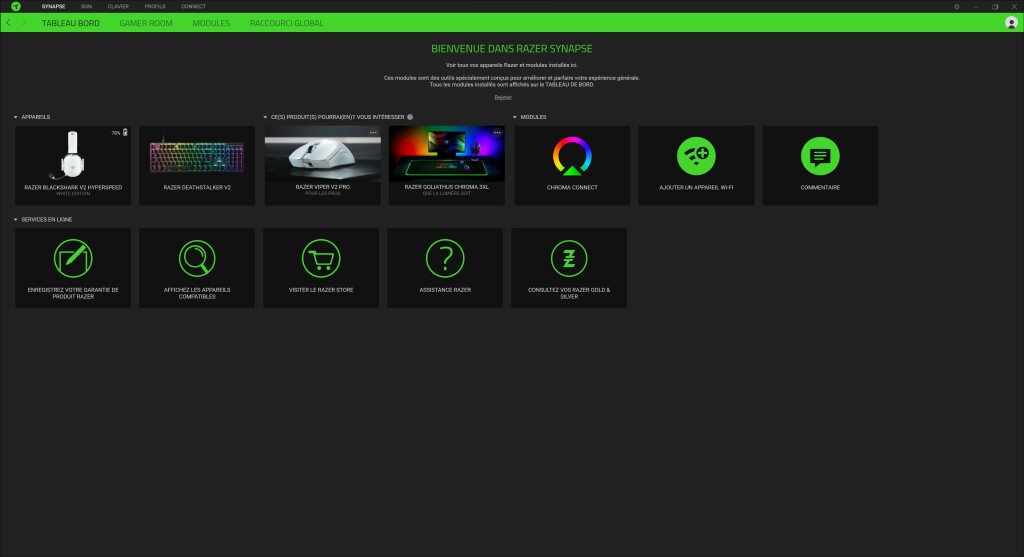The height and width of the screenshot is (557, 1024).
Task: Click info icon beside produits pourraient vous intéresser
Action: [x=410, y=117]
